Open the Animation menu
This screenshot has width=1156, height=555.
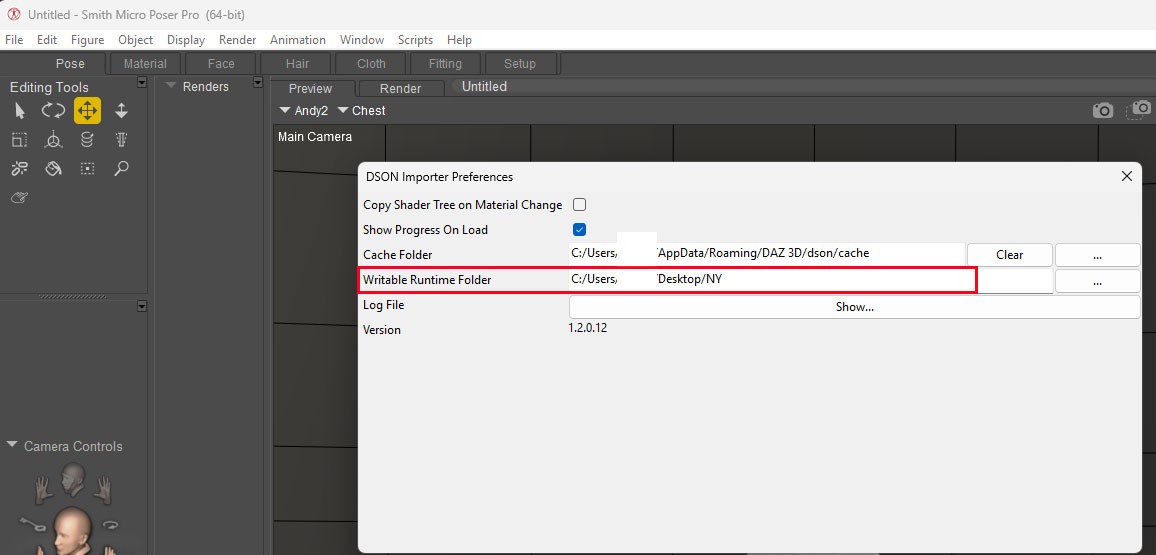pyautogui.click(x=298, y=40)
